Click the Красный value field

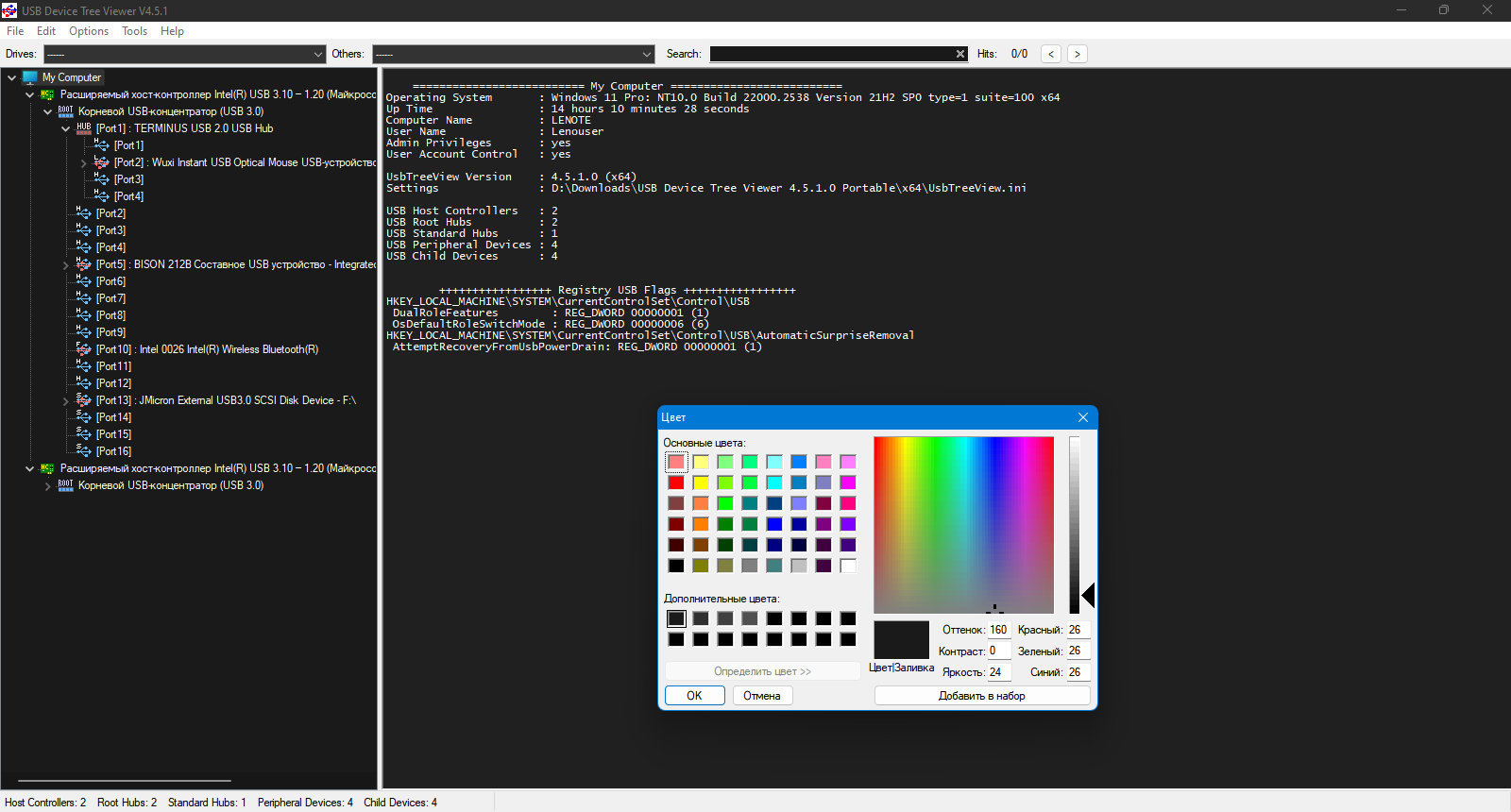pyautogui.click(x=1078, y=630)
